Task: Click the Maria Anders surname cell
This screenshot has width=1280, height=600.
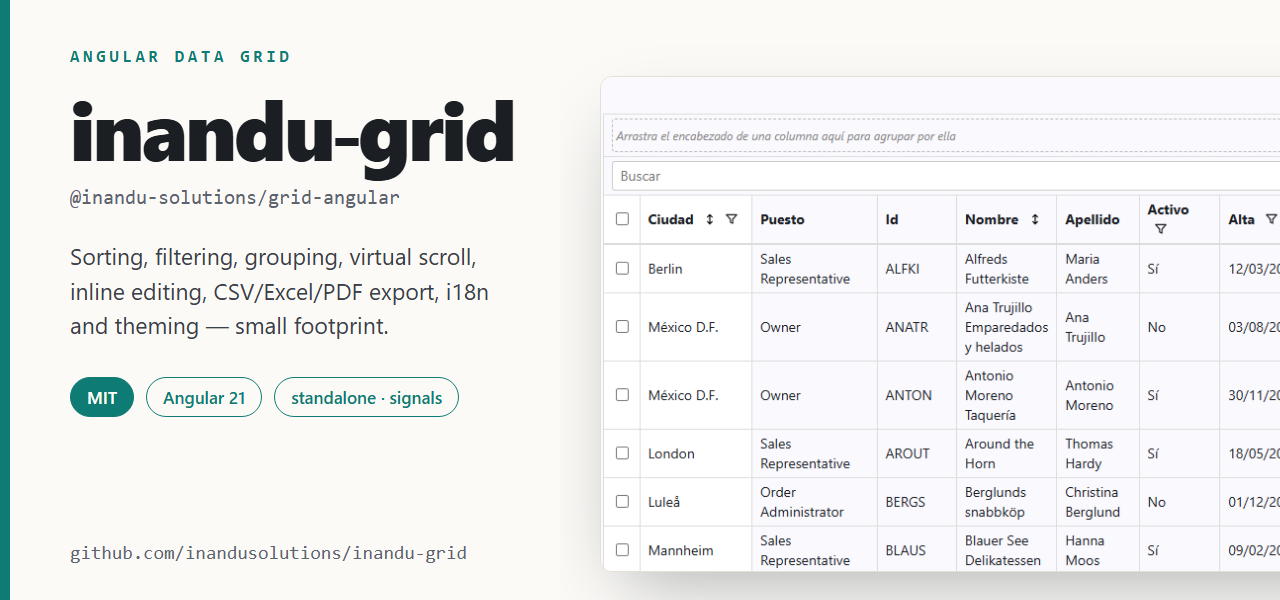Action: tap(1098, 268)
